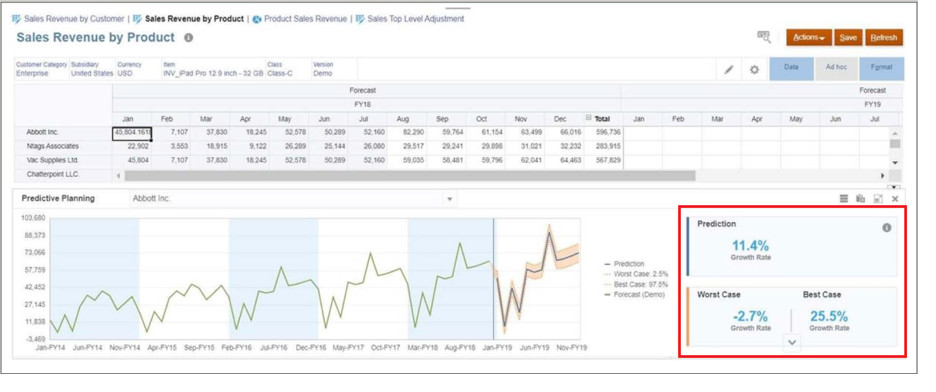Viewport: 936px width, 392px height.
Task: Click the Refresh button
Action: 883,38
